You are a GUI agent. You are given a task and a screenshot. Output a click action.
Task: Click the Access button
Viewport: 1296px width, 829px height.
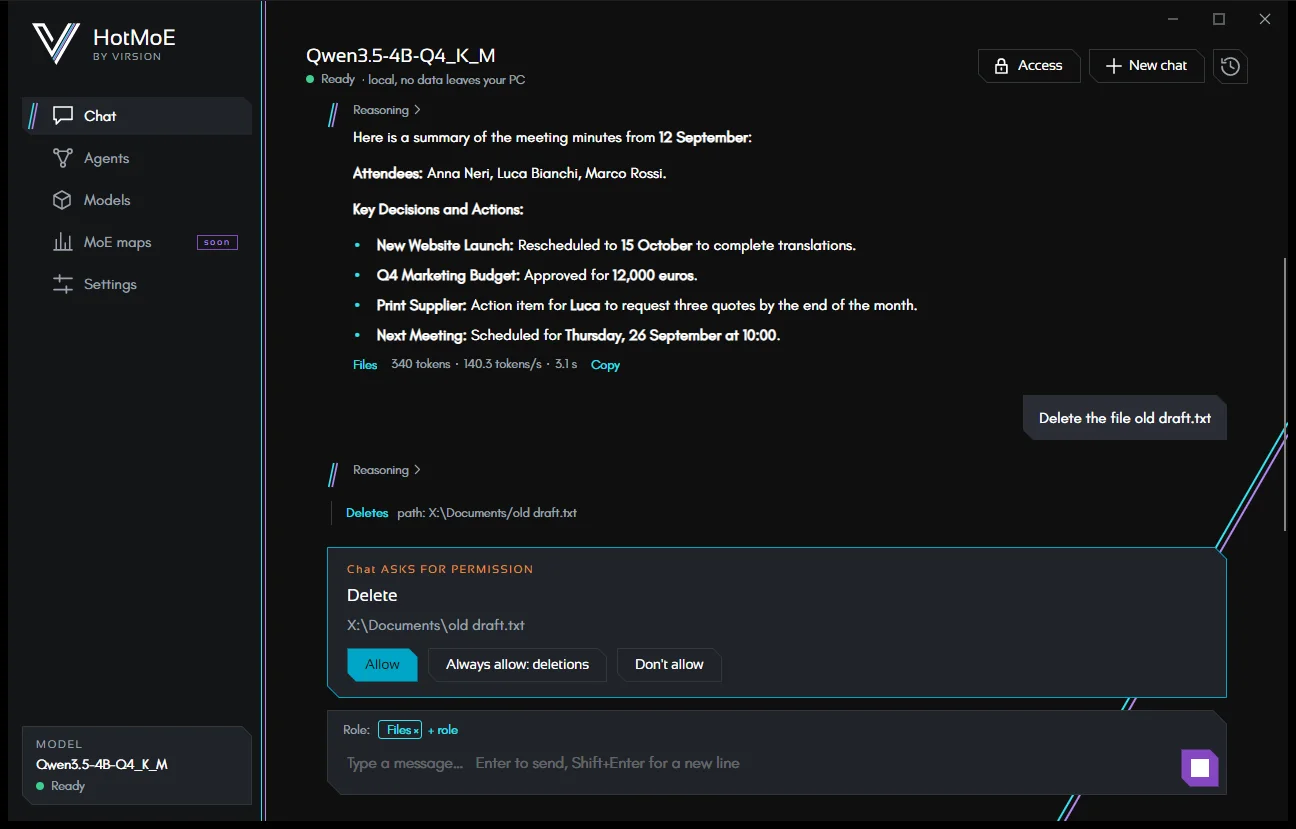tap(1030, 66)
